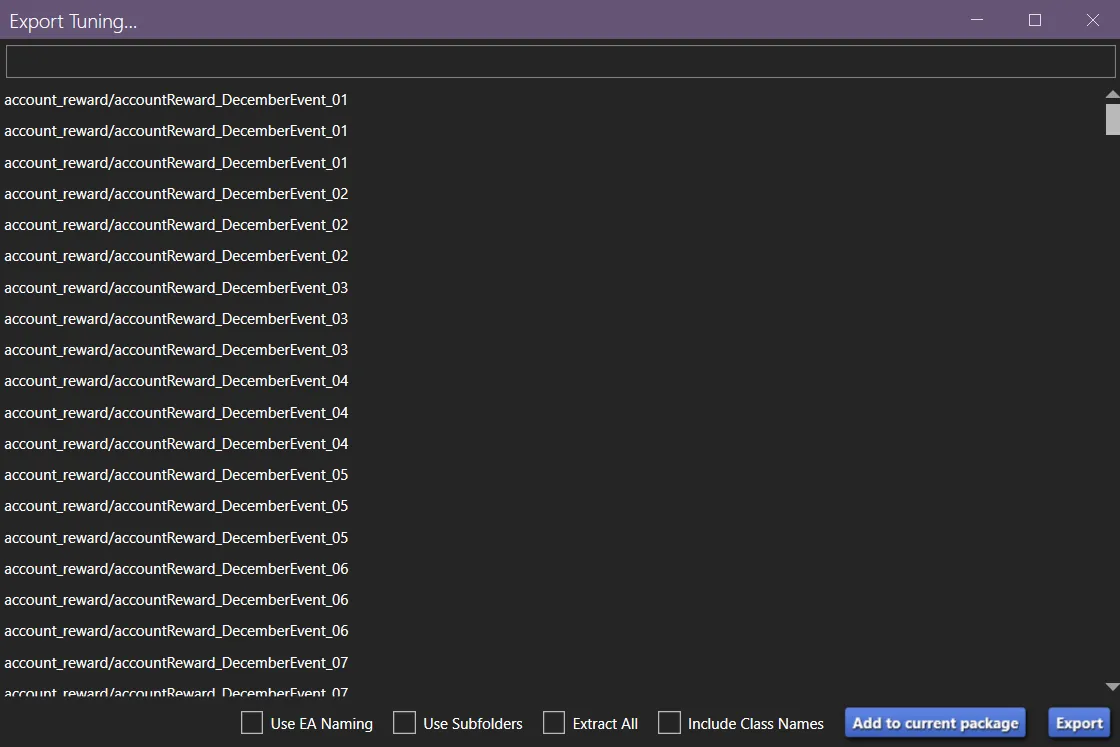Image resolution: width=1120 pixels, height=747 pixels.
Task: Click the scrollbar down arrow
Action: (1111, 688)
